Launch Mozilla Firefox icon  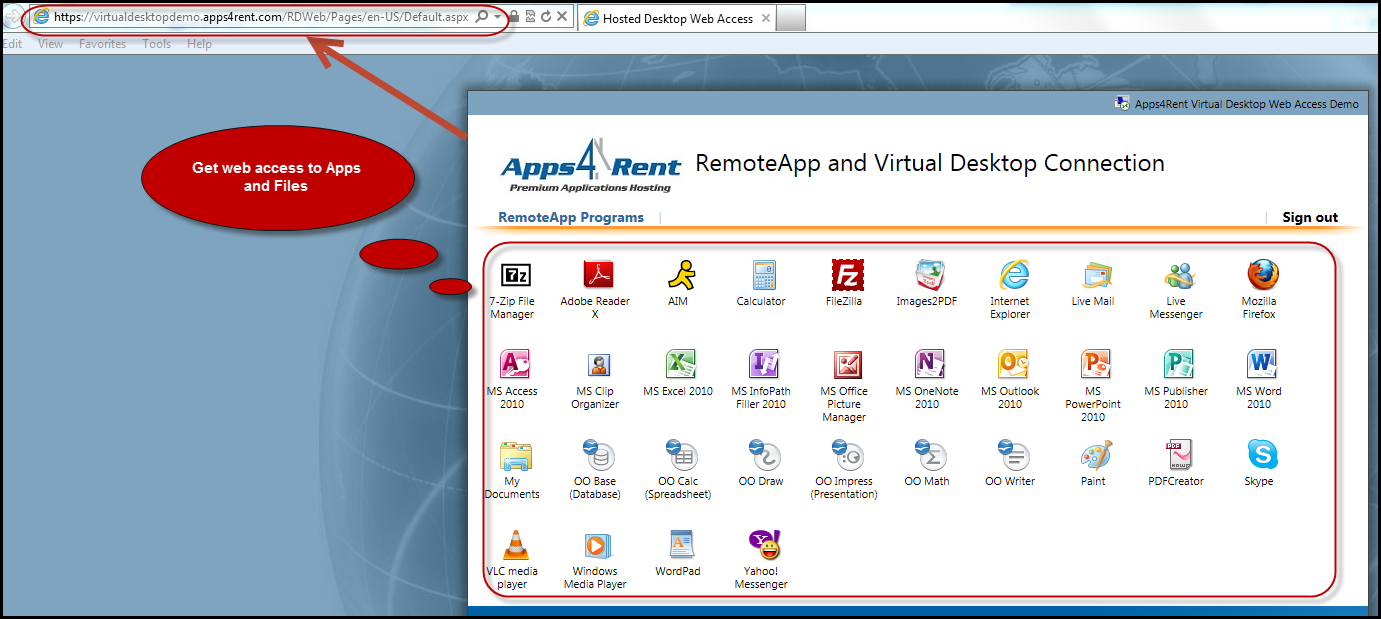click(x=1261, y=275)
